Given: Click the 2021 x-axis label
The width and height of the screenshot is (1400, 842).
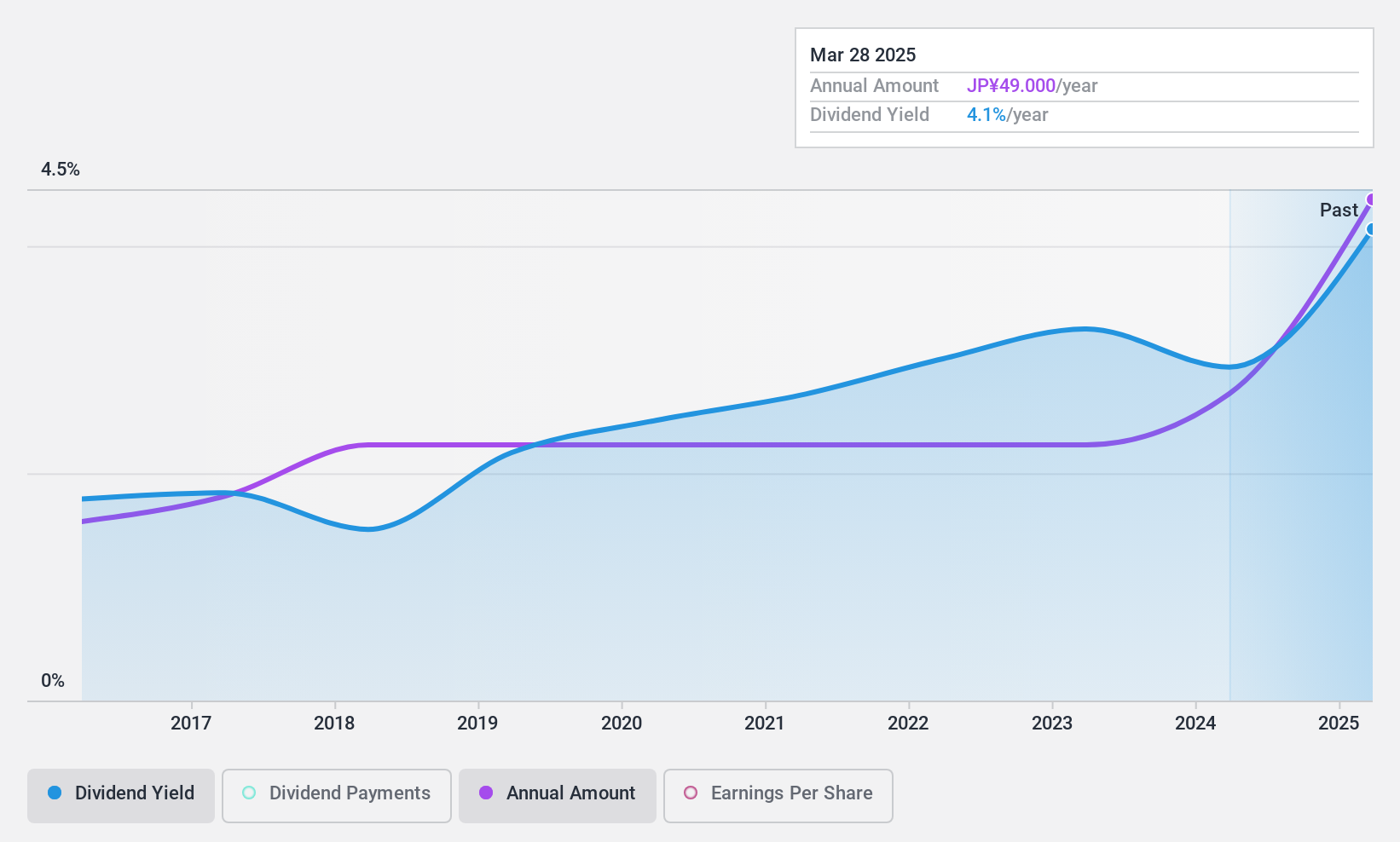Looking at the screenshot, I should pos(765,724).
